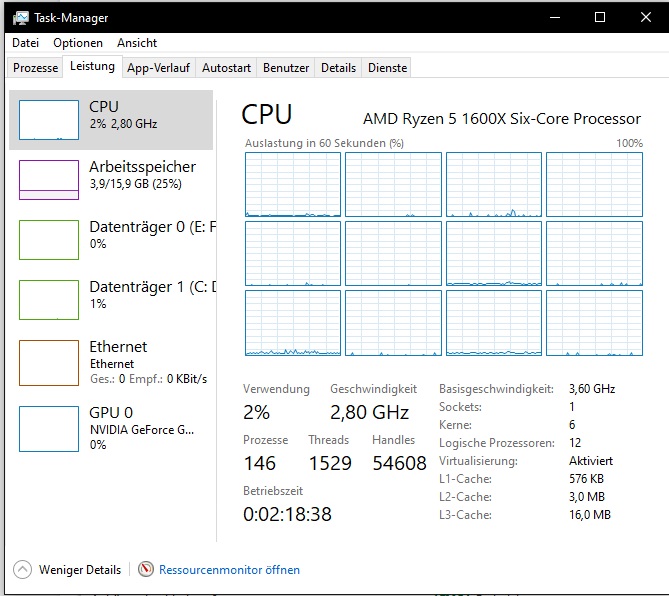Collapse view with Weniger Details chevron
669x596 pixels.
23,570
